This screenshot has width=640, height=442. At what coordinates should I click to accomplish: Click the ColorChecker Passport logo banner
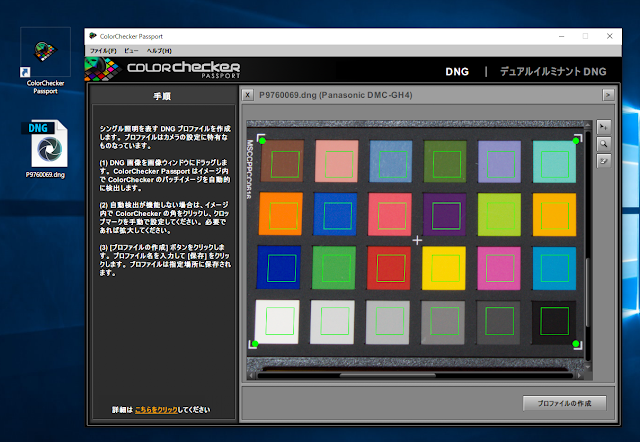[x=163, y=69]
